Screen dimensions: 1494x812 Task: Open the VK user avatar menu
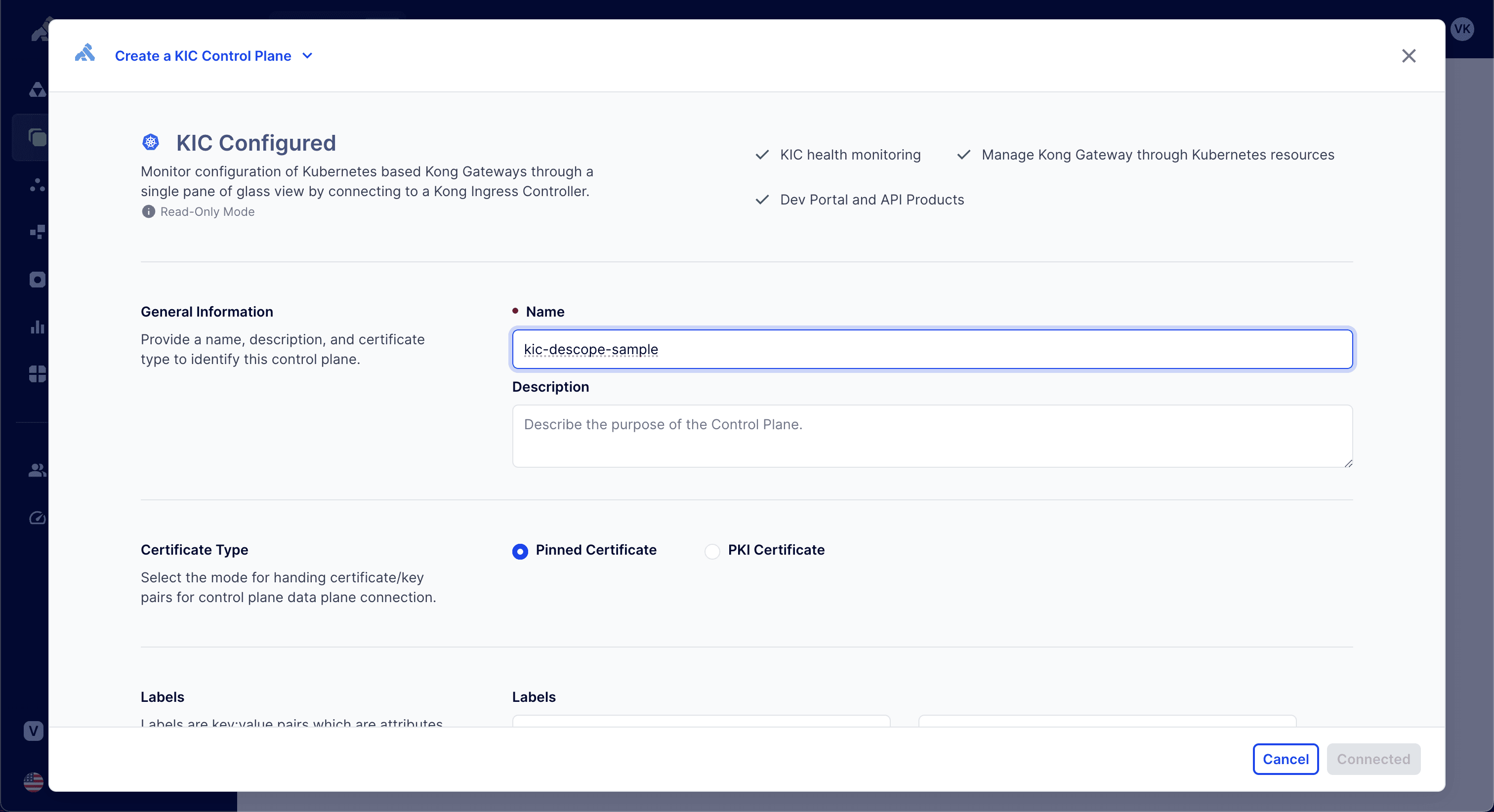1462,29
